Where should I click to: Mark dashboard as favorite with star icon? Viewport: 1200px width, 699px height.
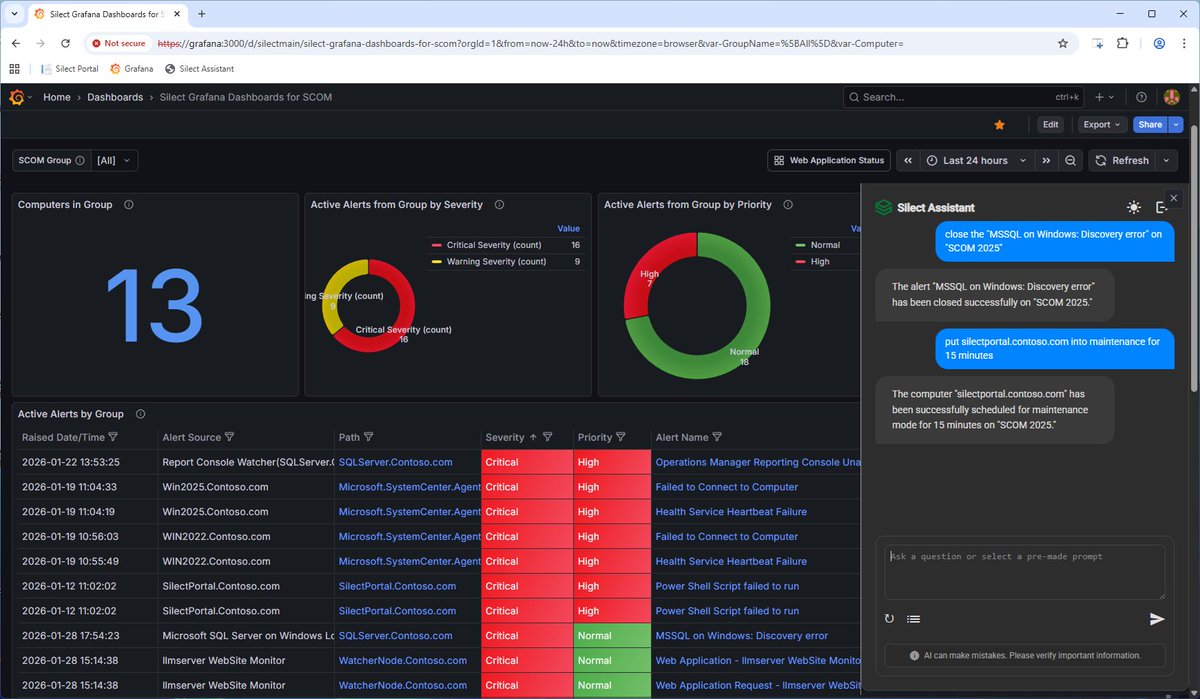point(999,125)
